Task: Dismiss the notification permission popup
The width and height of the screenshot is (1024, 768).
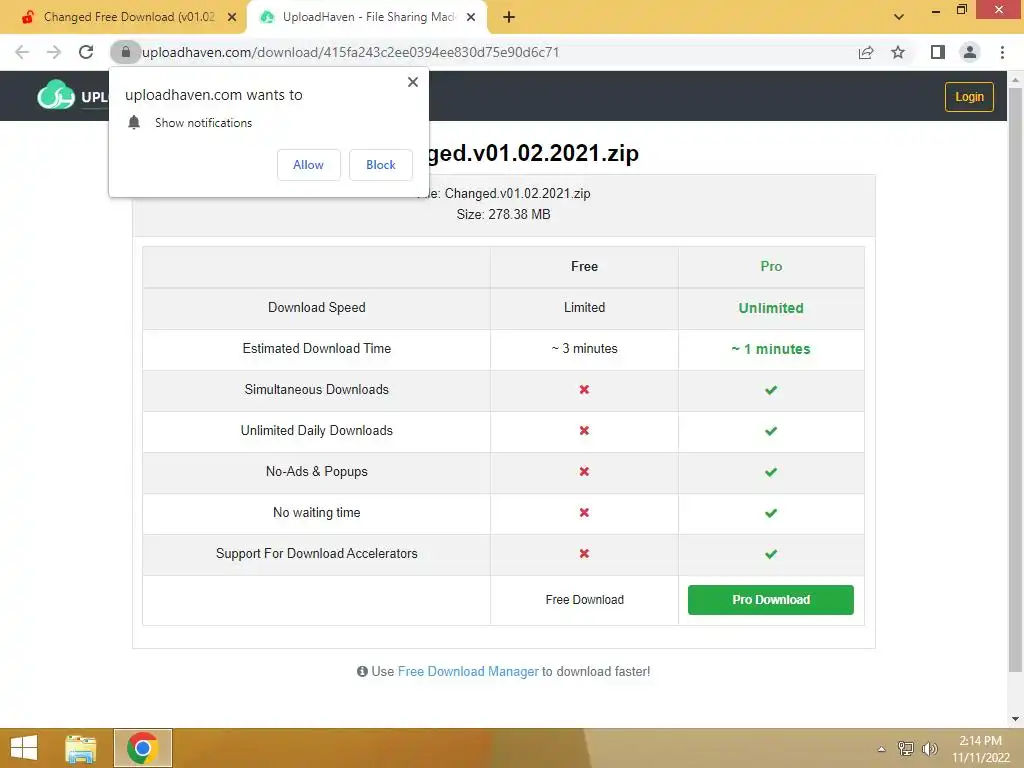Action: (413, 82)
